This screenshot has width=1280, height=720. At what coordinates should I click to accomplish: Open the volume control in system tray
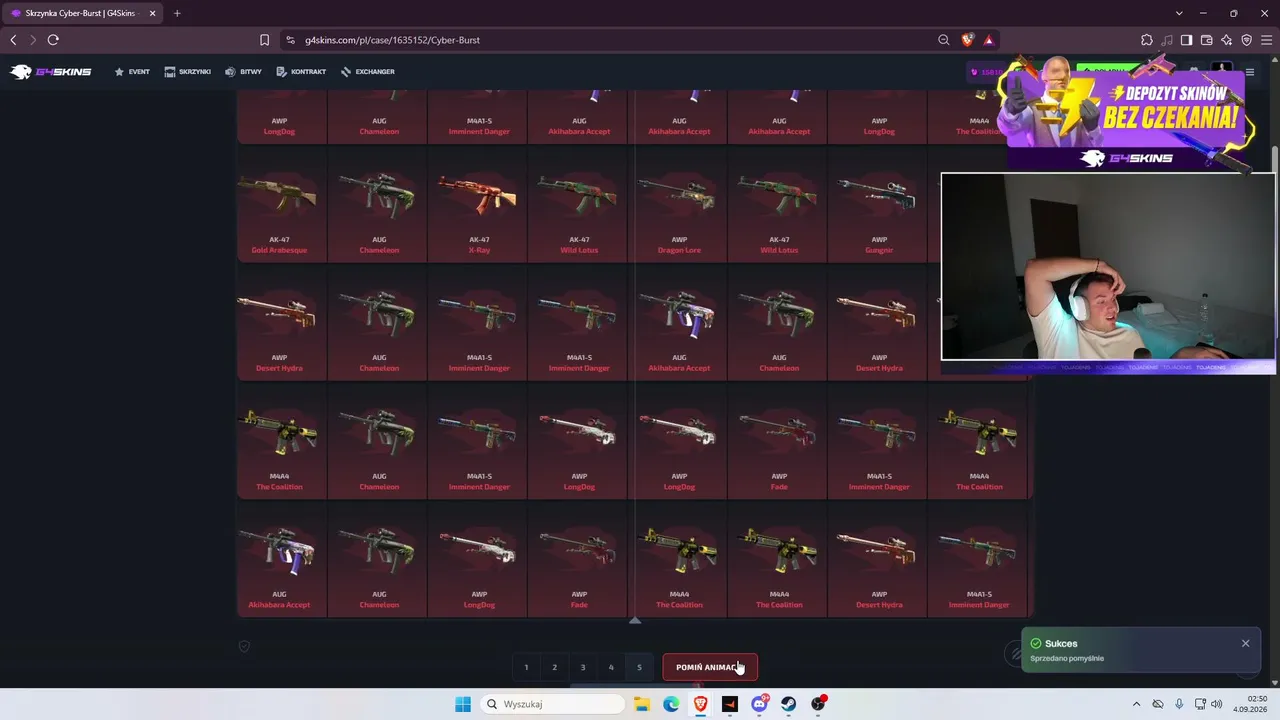point(1217,704)
